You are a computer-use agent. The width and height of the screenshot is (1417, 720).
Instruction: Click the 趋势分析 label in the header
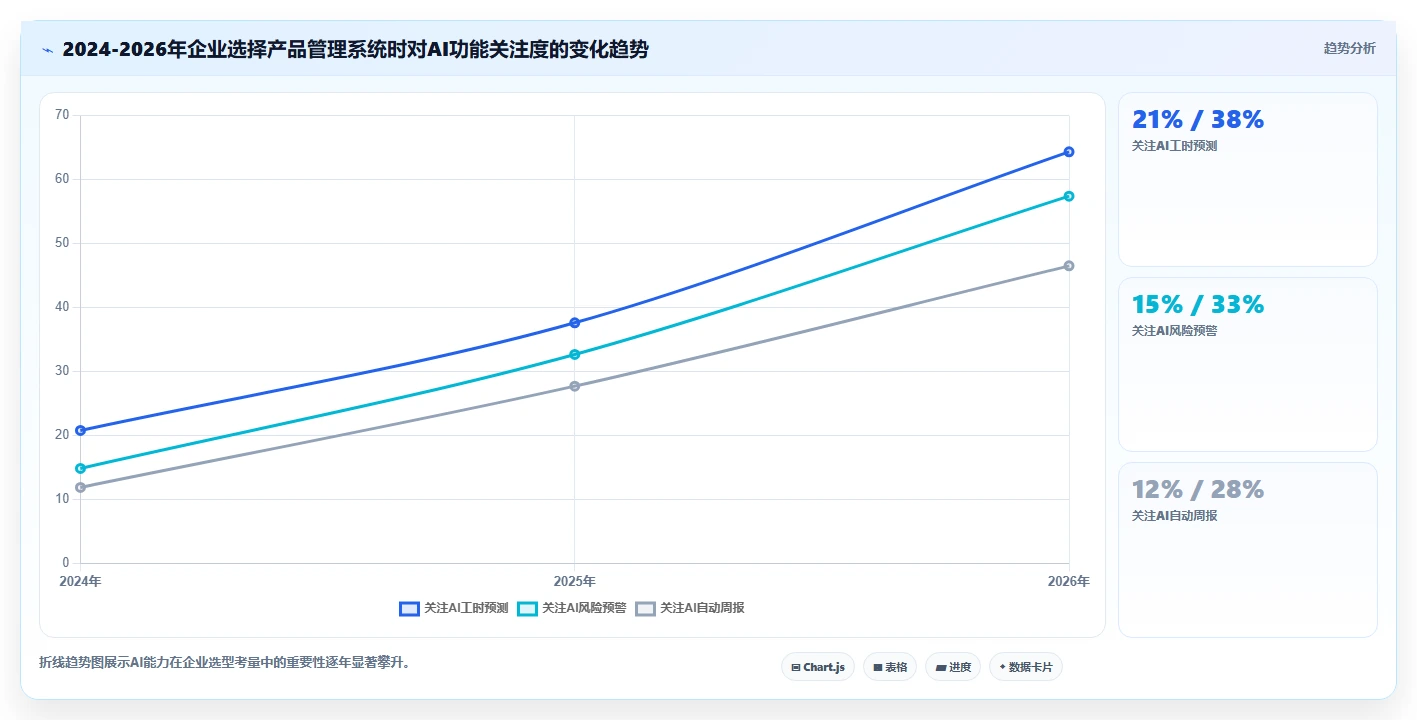(x=1349, y=48)
